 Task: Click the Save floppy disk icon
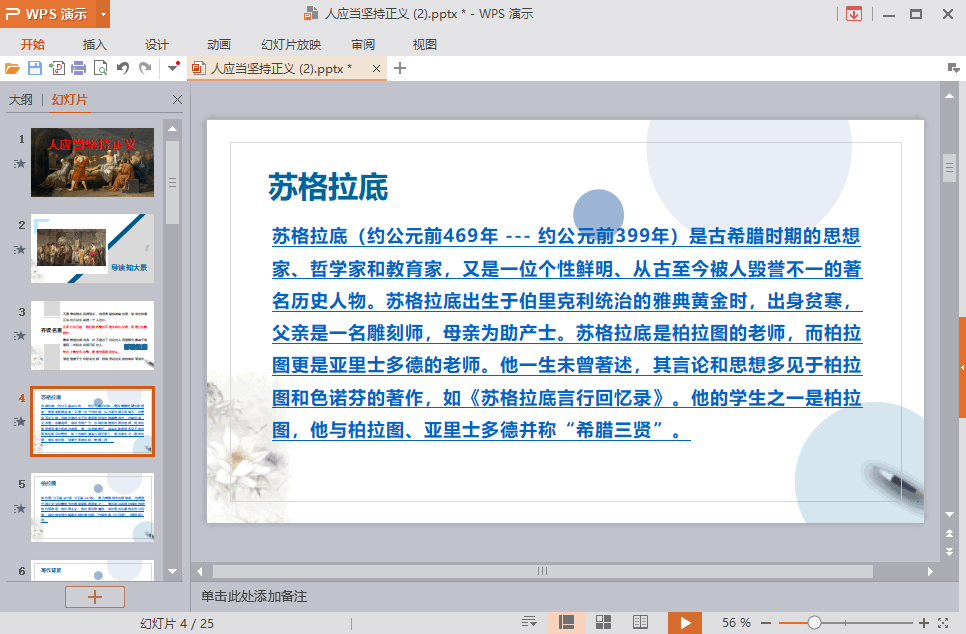[x=34, y=68]
